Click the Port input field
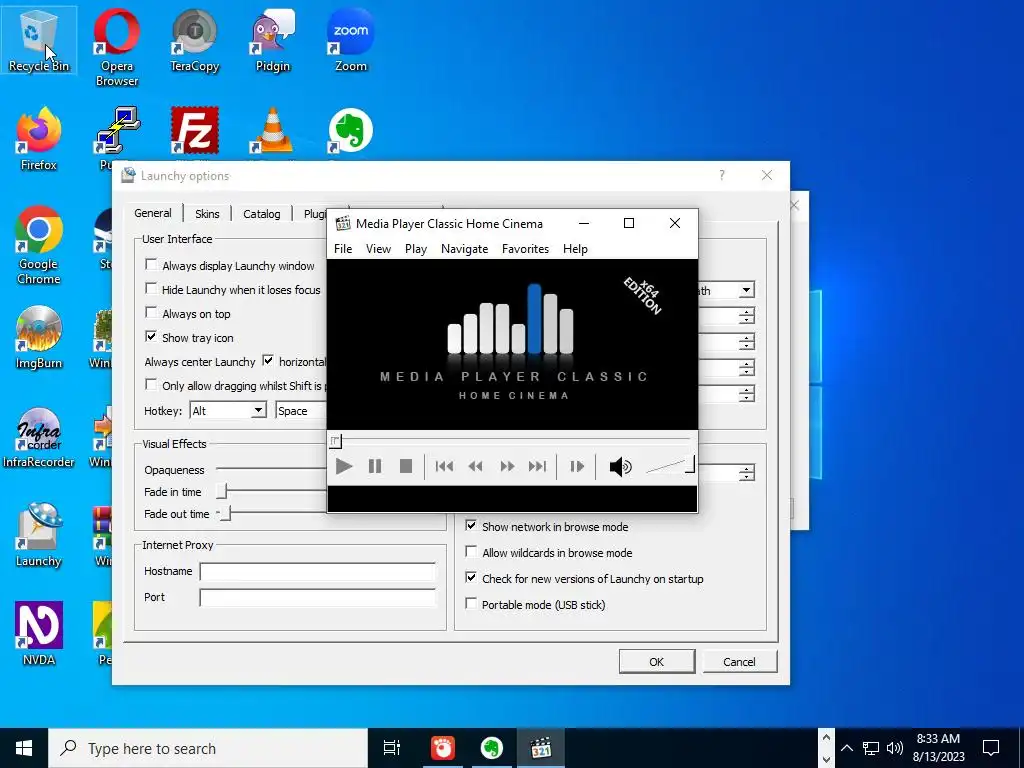 point(317,598)
